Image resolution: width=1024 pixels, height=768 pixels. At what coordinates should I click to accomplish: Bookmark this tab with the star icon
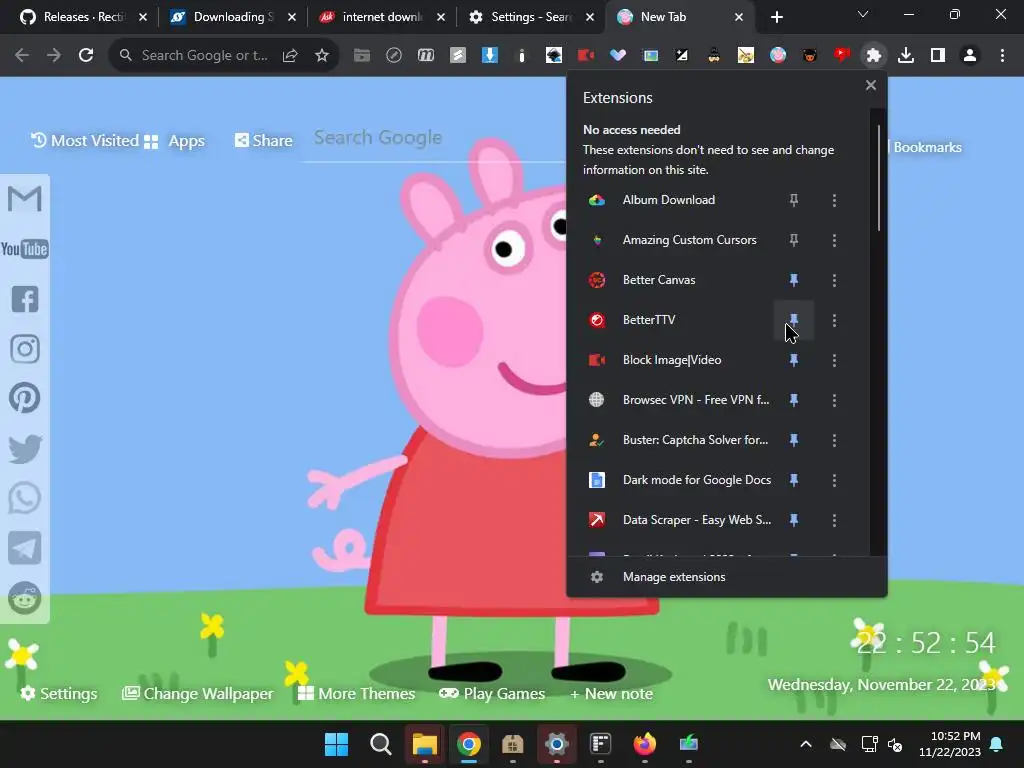[x=321, y=56]
